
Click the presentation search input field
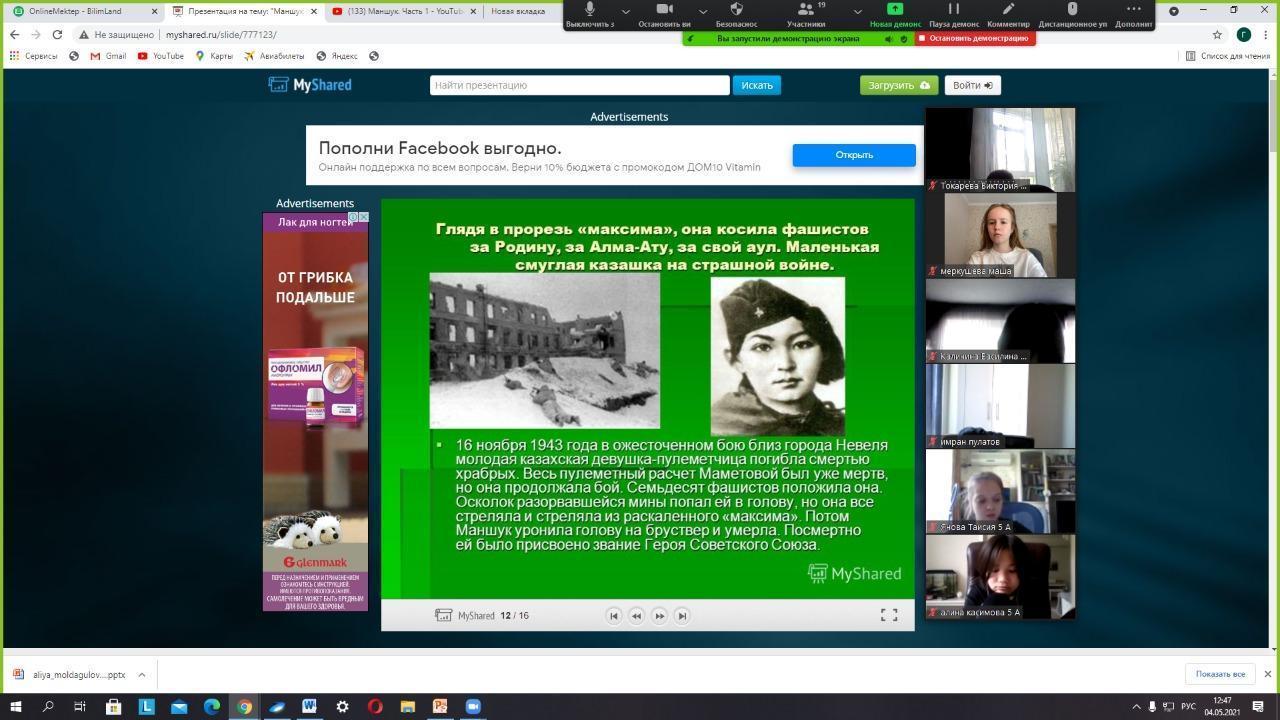point(579,85)
